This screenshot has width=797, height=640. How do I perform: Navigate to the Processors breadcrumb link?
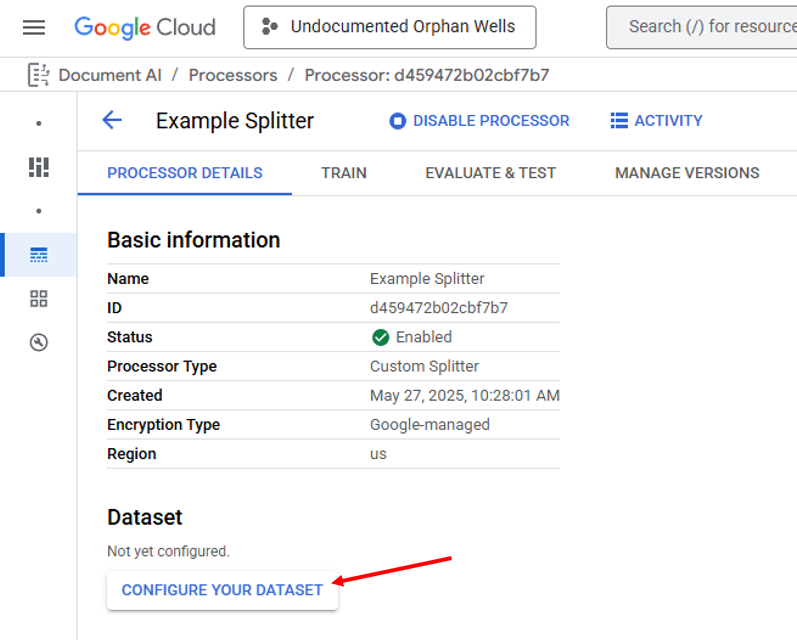coord(233,75)
